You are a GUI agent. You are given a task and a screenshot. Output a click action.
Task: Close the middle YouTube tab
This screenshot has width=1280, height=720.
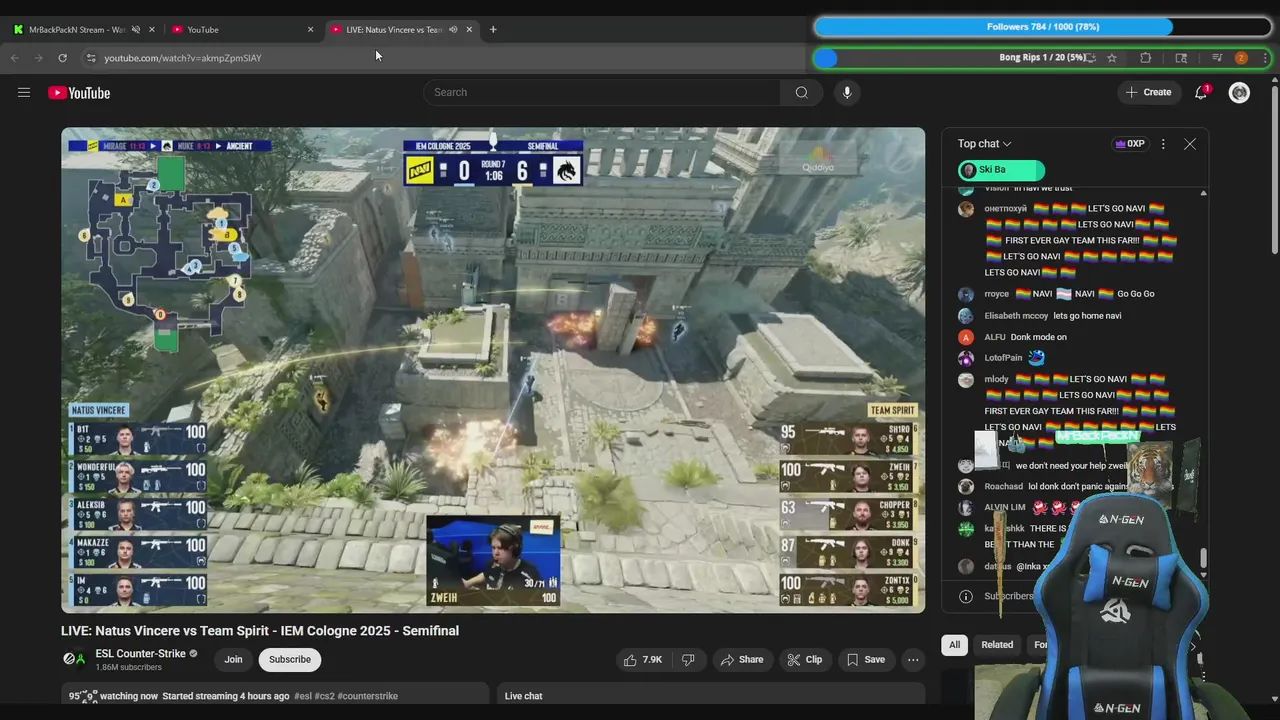310,29
